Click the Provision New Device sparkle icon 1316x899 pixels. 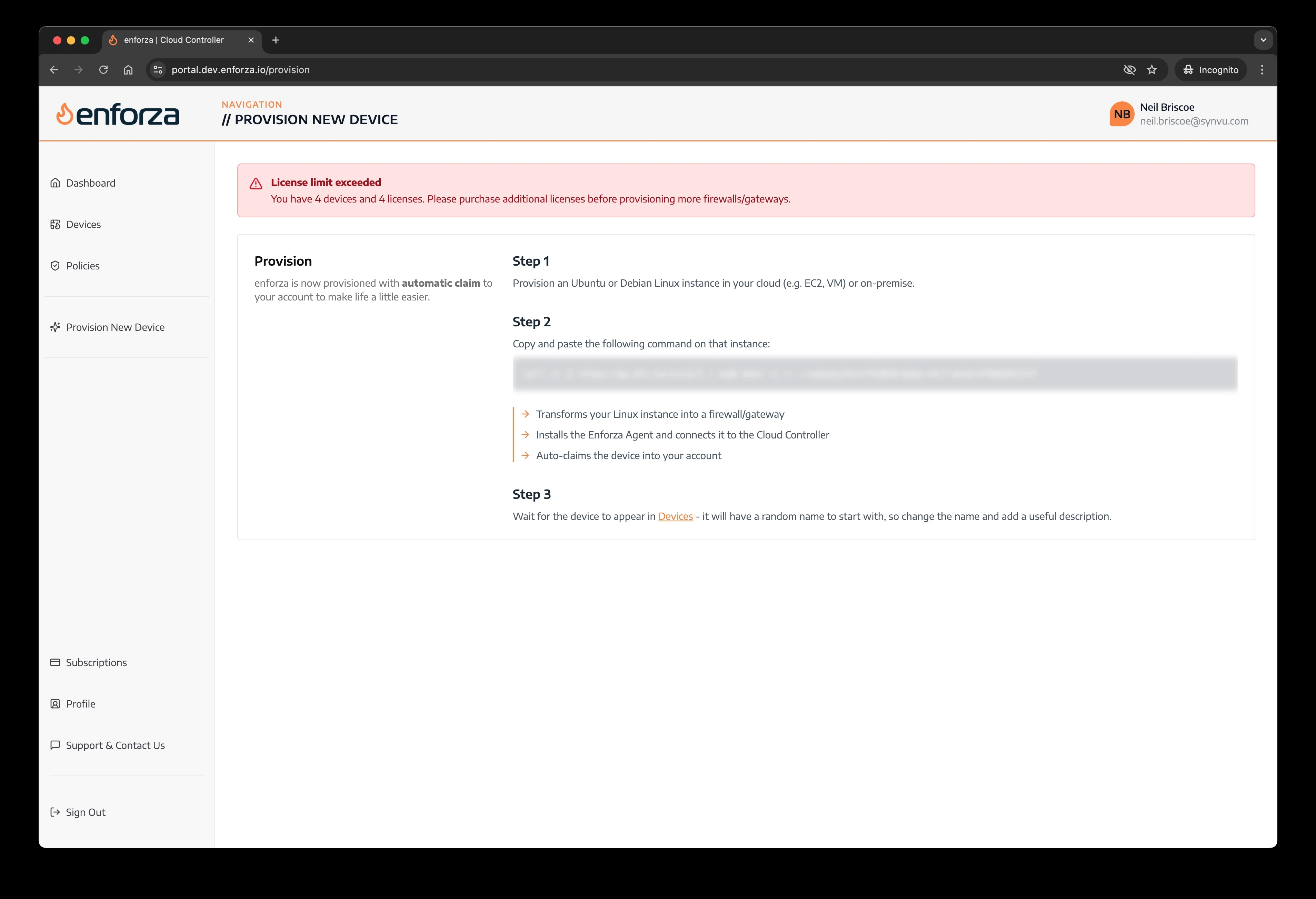pos(55,327)
